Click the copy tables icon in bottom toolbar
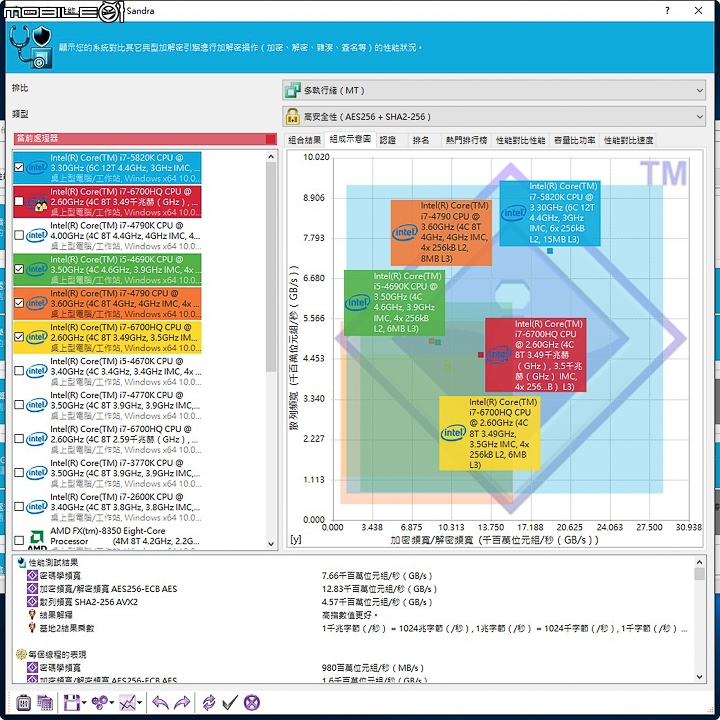Screen dimensions: 720x720 pyautogui.click(x=45, y=703)
